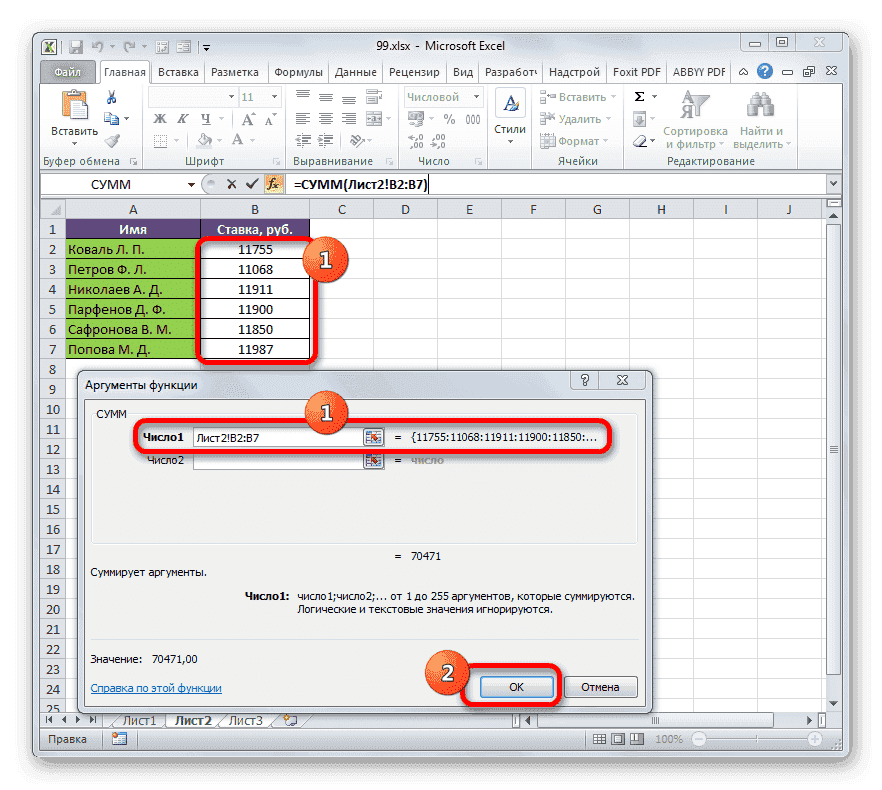The height and width of the screenshot is (790, 882).
Task: Click the Insert Function (fx) icon
Action: pyautogui.click(x=273, y=184)
